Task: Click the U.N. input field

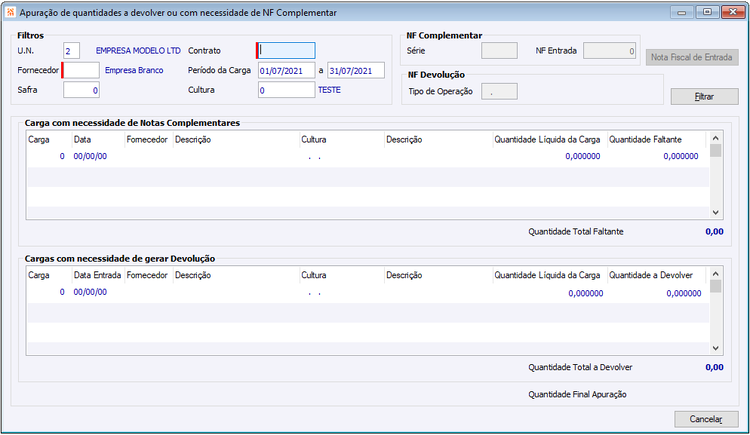Action: 71,51
